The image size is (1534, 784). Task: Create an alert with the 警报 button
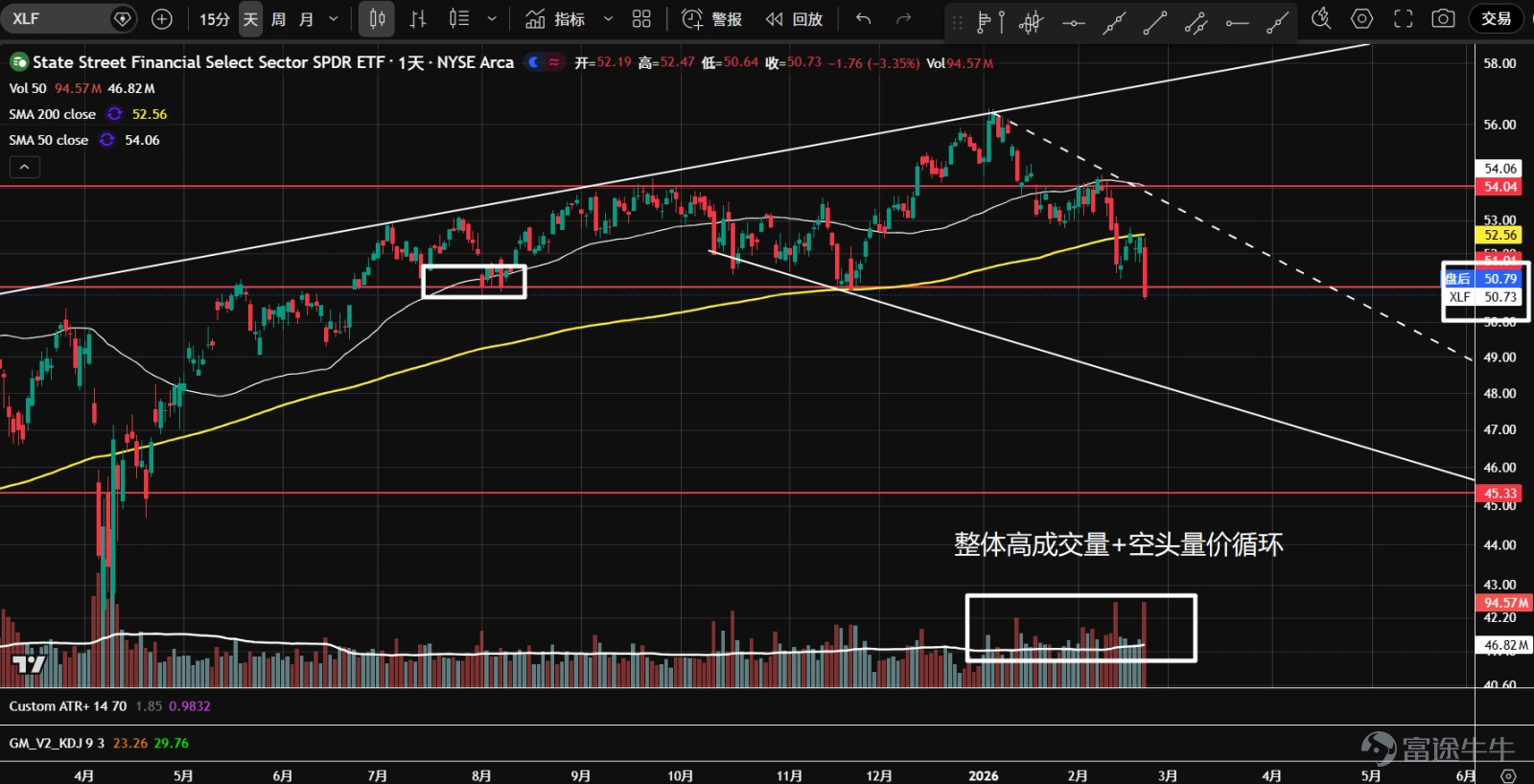(711, 19)
